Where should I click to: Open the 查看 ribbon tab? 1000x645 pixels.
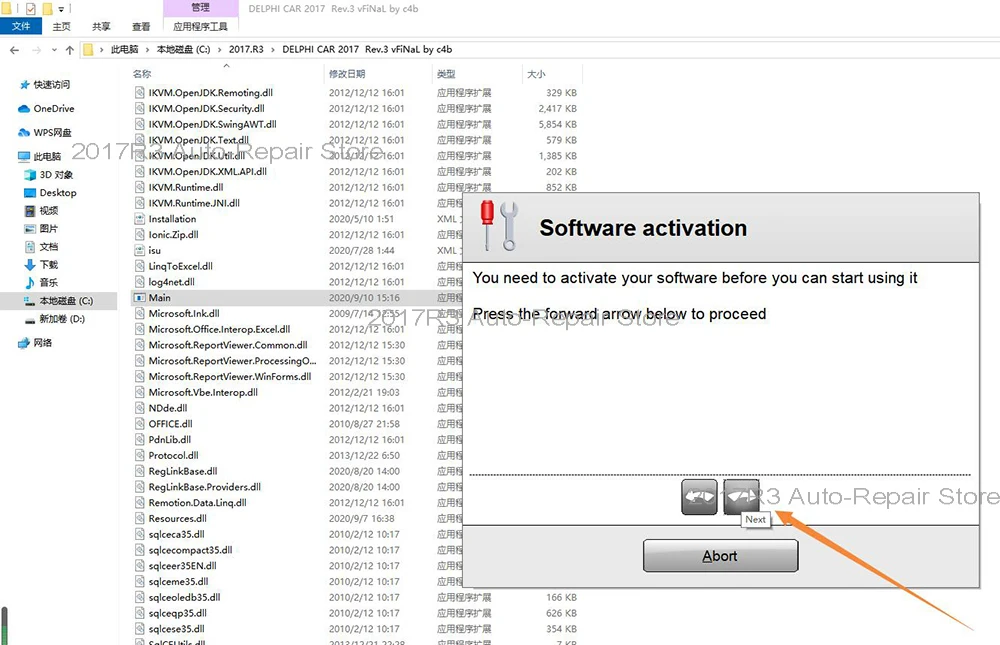pyautogui.click(x=141, y=26)
